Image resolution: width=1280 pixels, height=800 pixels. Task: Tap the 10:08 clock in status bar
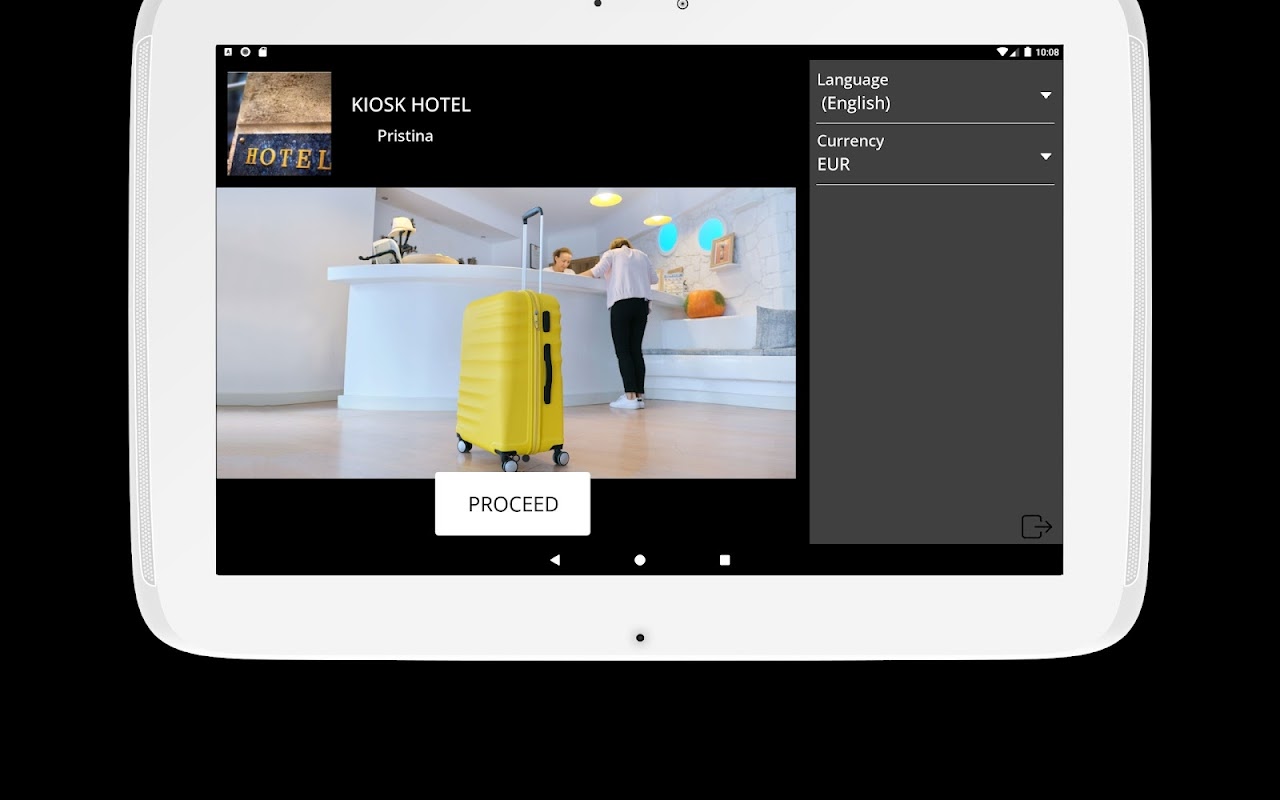1047,52
